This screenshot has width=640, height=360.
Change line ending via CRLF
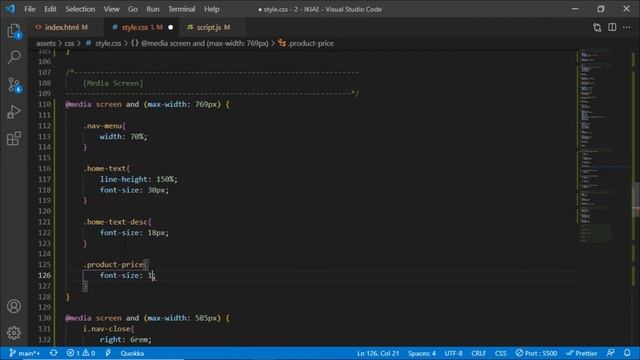point(478,353)
